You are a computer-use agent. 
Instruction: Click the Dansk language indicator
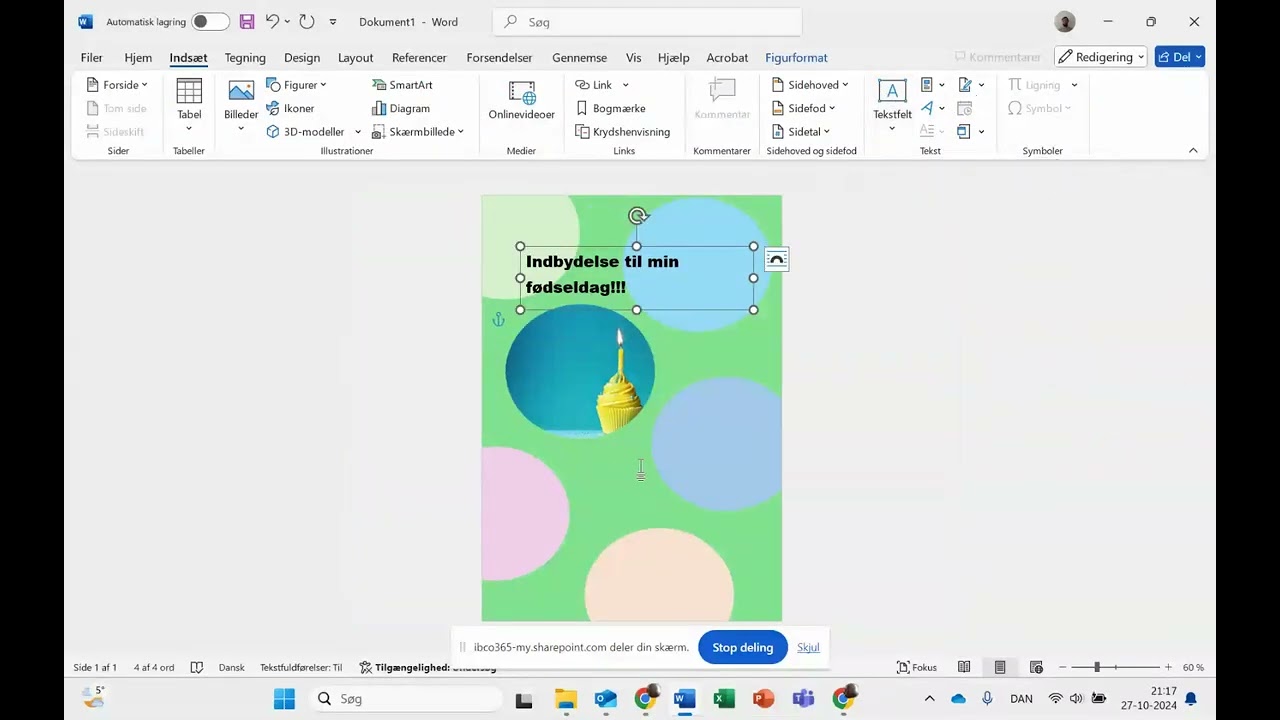tap(231, 667)
